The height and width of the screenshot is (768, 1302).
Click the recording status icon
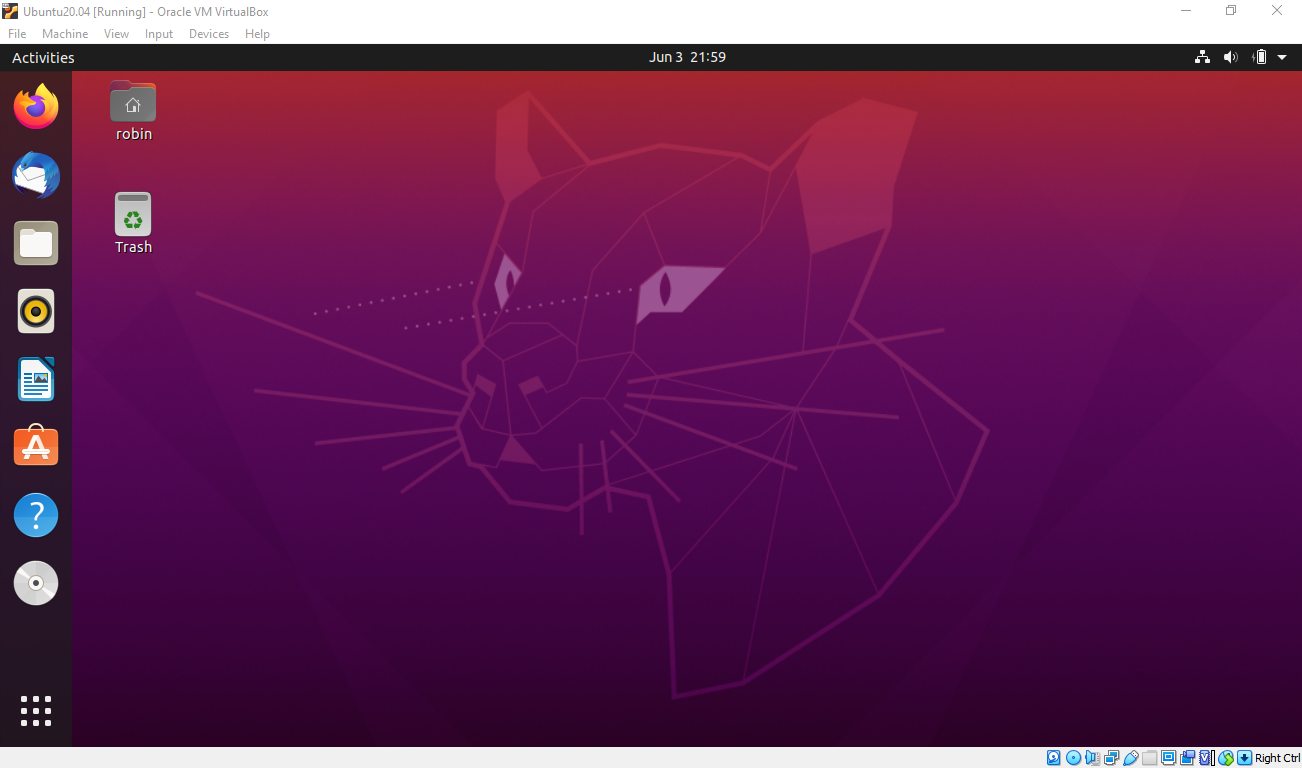[x=1187, y=758]
